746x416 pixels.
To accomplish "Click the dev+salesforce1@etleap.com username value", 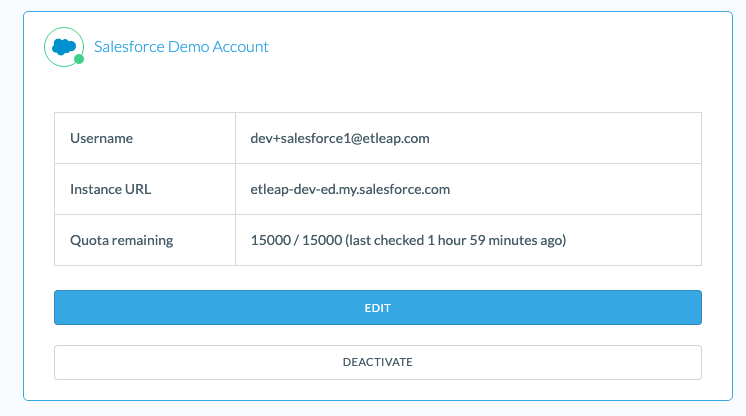I will coord(339,138).
